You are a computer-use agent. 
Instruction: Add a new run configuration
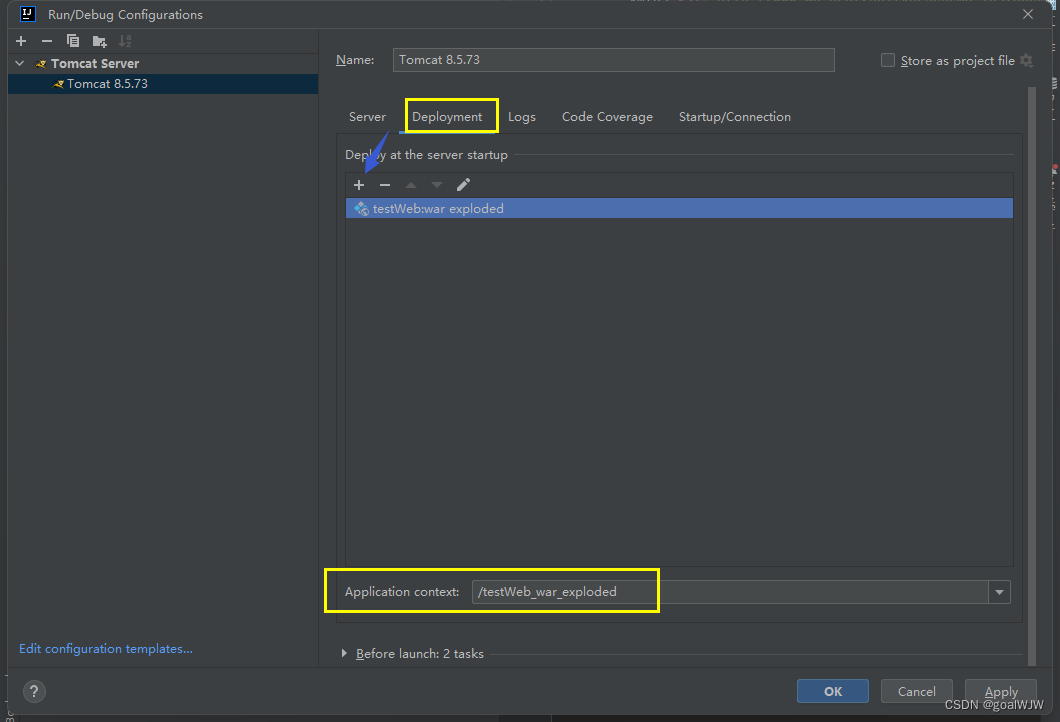pos(21,41)
